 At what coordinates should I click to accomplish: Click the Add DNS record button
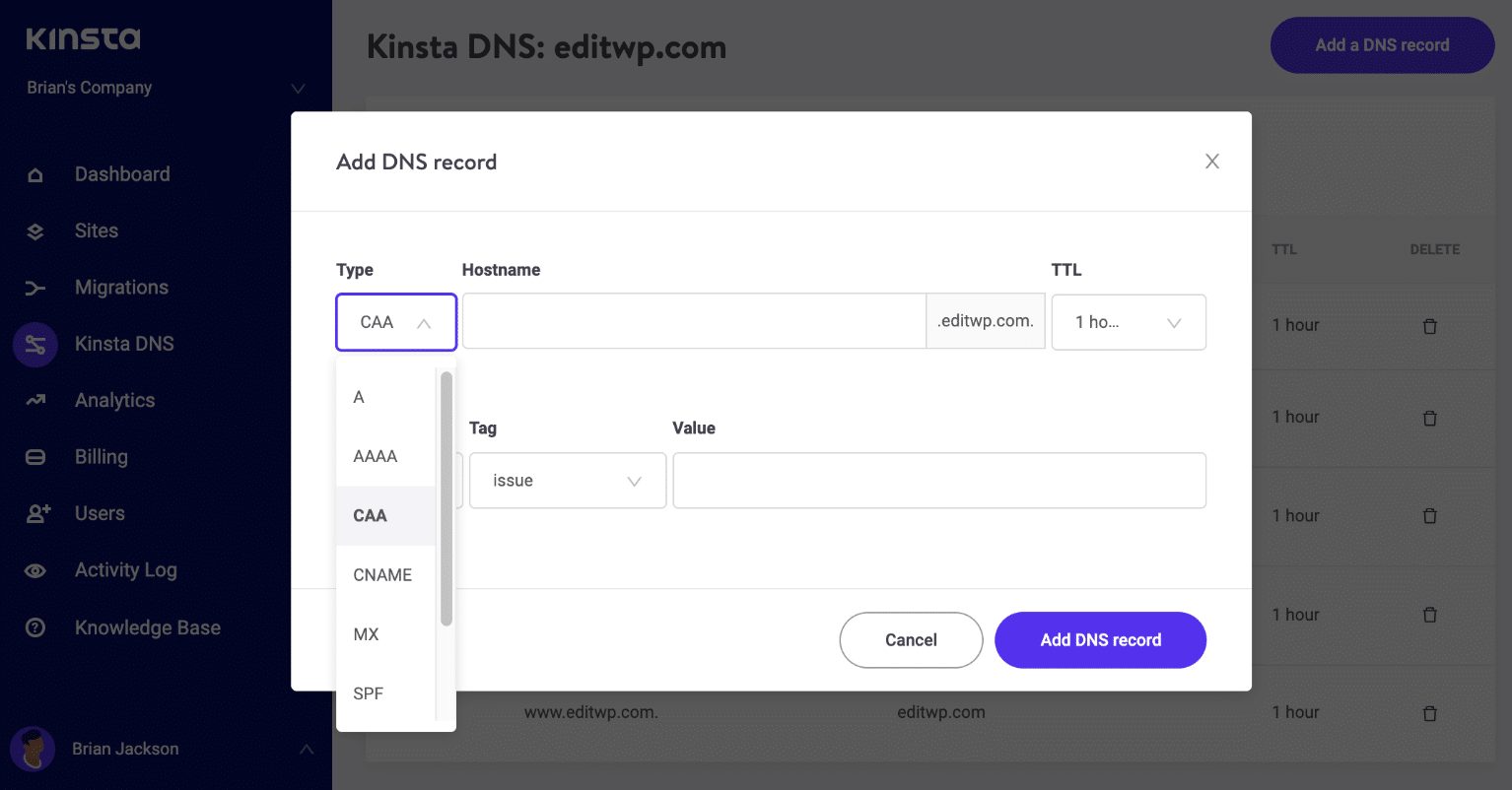(x=1100, y=639)
